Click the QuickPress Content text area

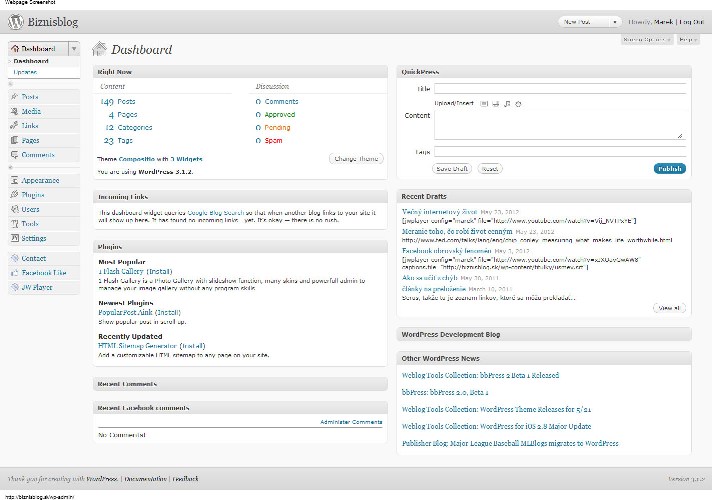click(560, 124)
